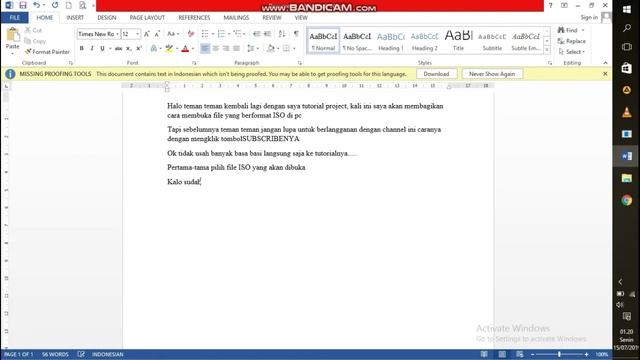Toggle underline formatting
The width and height of the screenshot is (640, 360).
click(102, 49)
